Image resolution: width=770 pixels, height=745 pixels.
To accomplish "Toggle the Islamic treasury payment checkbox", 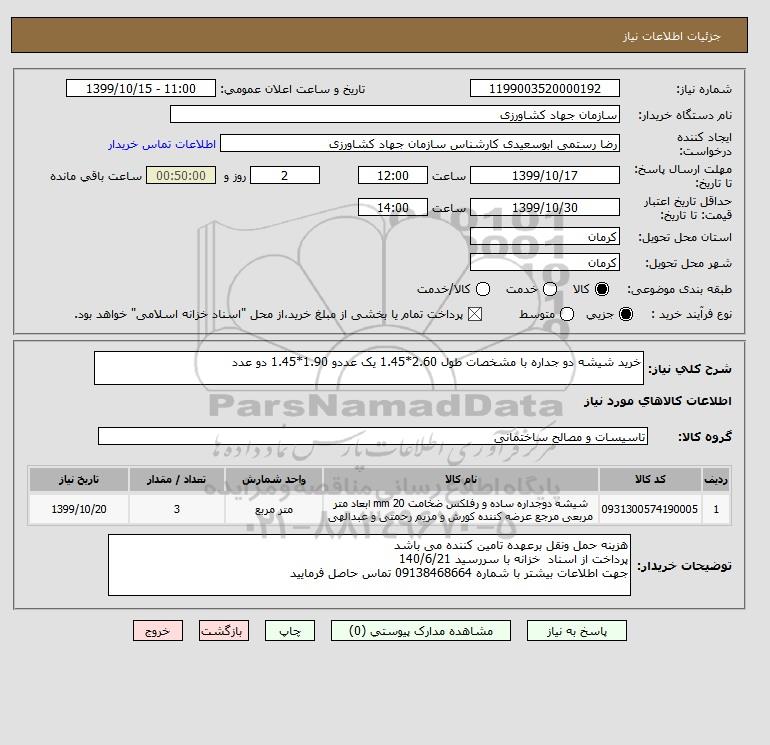I will (x=475, y=314).
